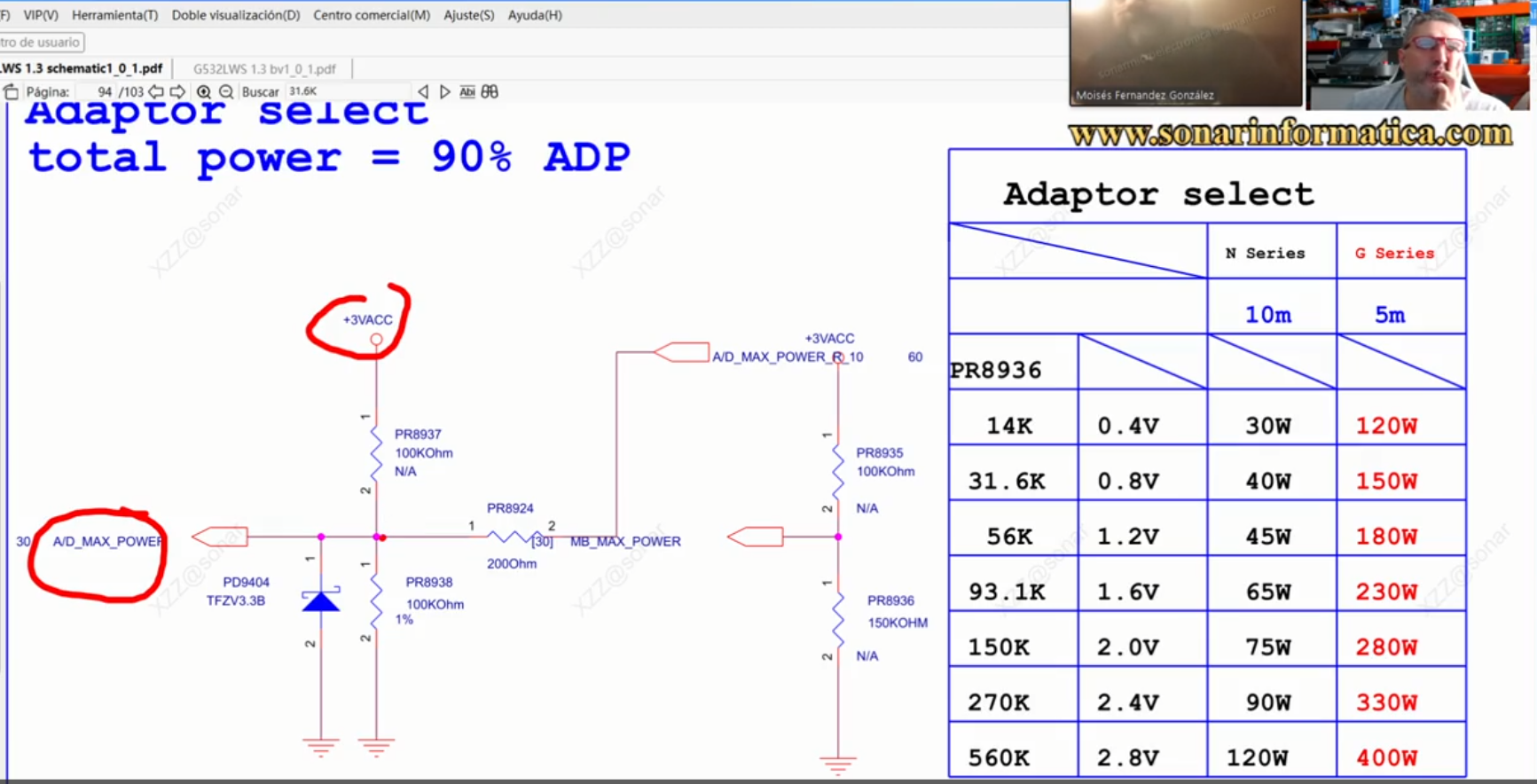Click the Buscar search field
The image size is (1537, 784).
(x=346, y=91)
